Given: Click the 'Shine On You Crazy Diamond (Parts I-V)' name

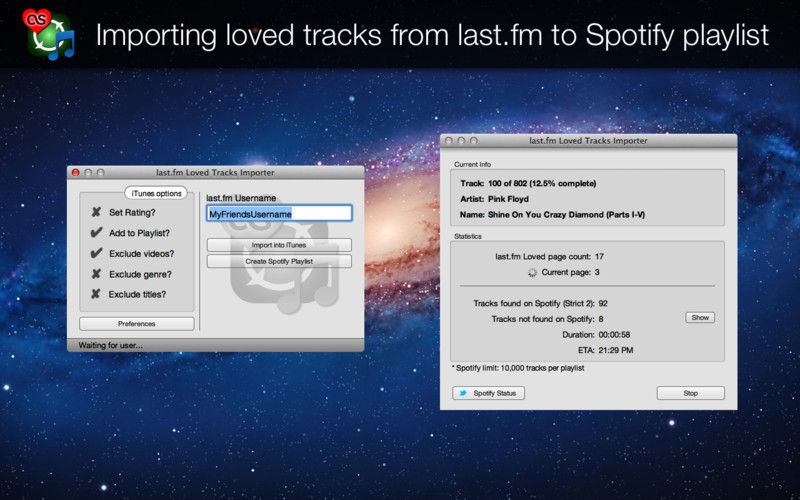Looking at the screenshot, I should (566, 215).
